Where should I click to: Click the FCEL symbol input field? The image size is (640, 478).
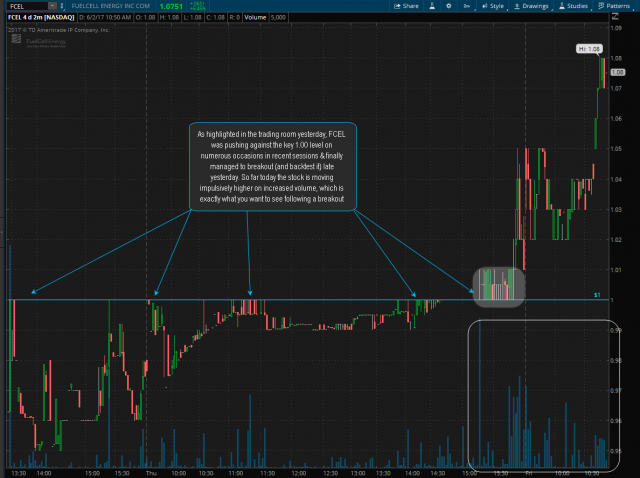tap(24, 6)
